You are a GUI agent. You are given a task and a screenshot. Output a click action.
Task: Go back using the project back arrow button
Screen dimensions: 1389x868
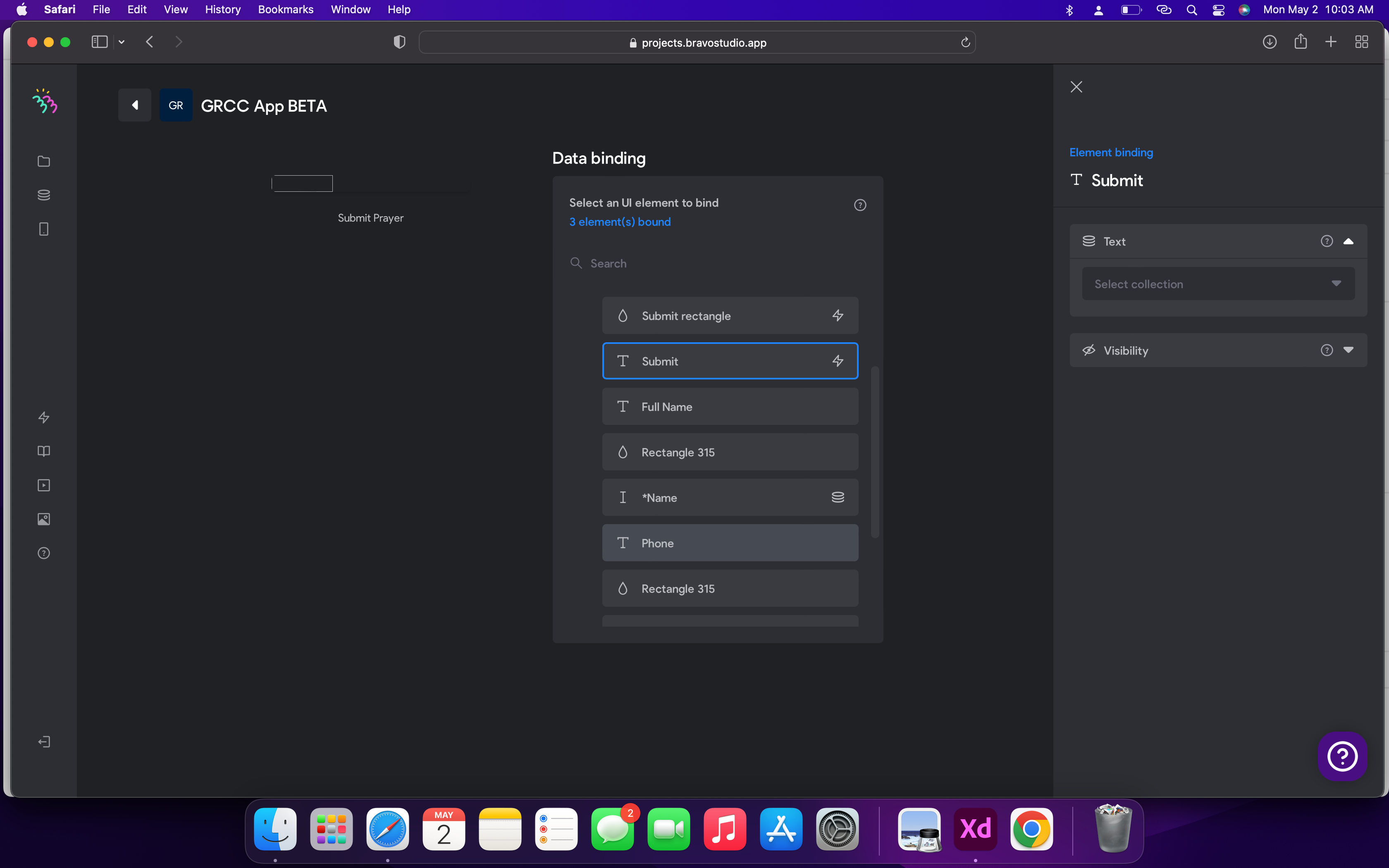pos(135,105)
